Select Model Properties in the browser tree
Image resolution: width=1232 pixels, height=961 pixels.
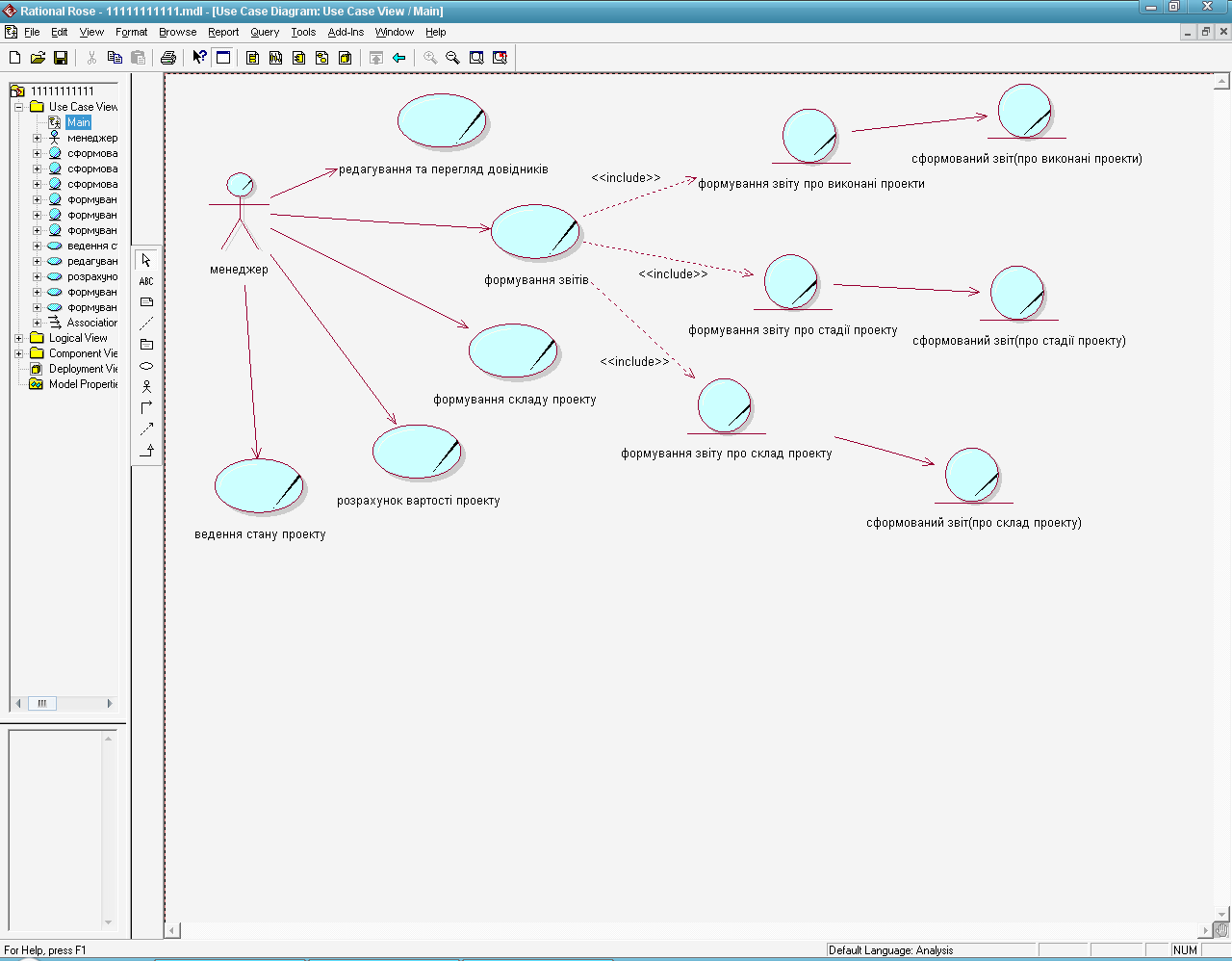(x=83, y=384)
